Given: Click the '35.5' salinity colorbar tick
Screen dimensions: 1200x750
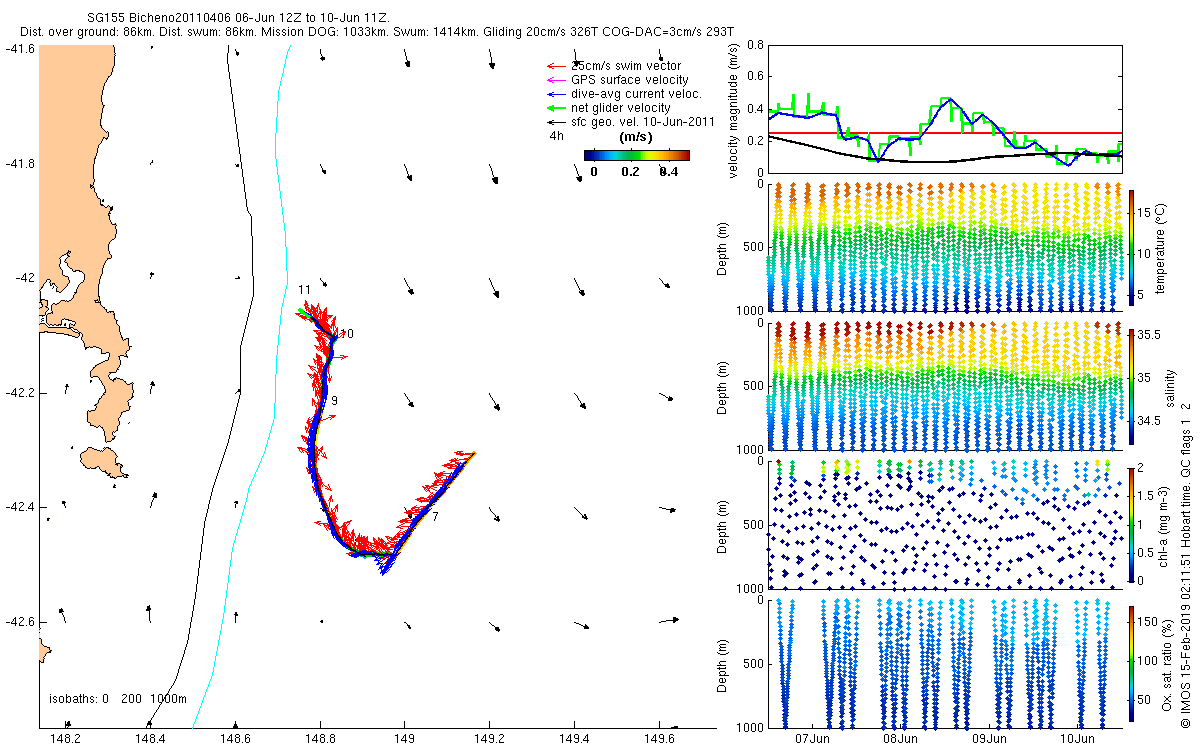Looking at the screenshot, I should coord(1149,336).
